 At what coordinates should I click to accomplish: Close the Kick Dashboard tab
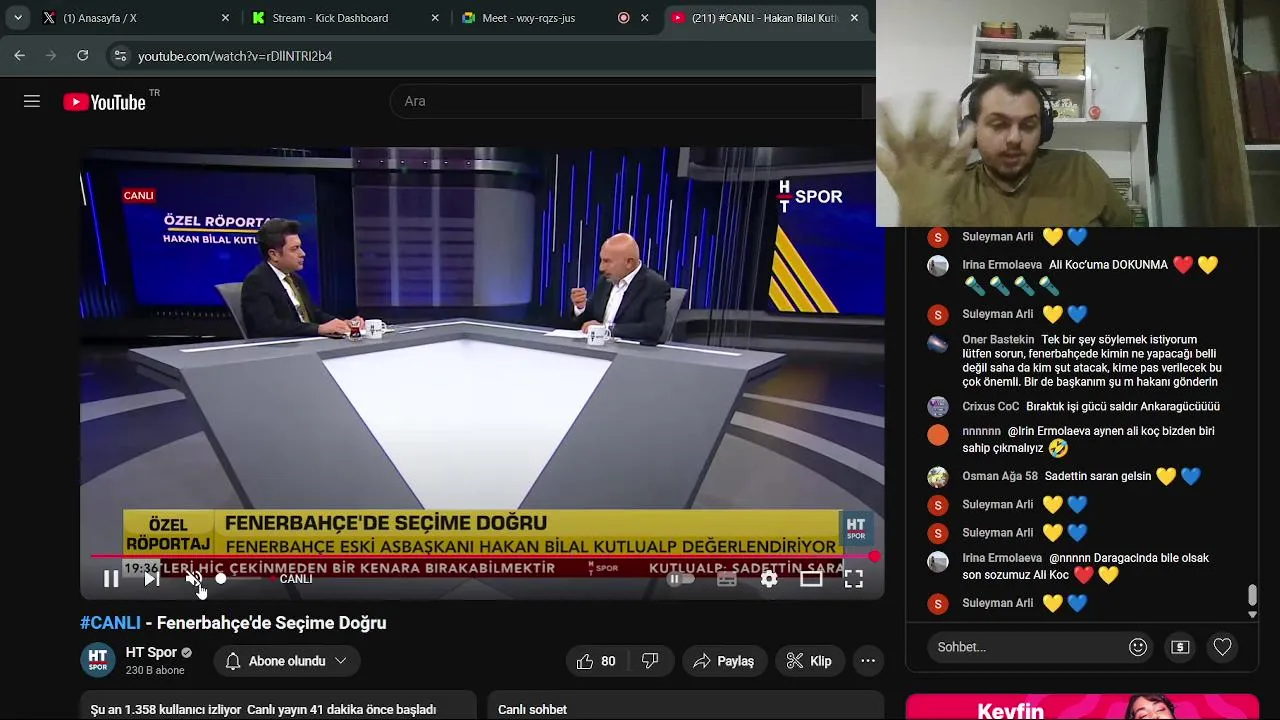pyautogui.click(x=435, y=18)
